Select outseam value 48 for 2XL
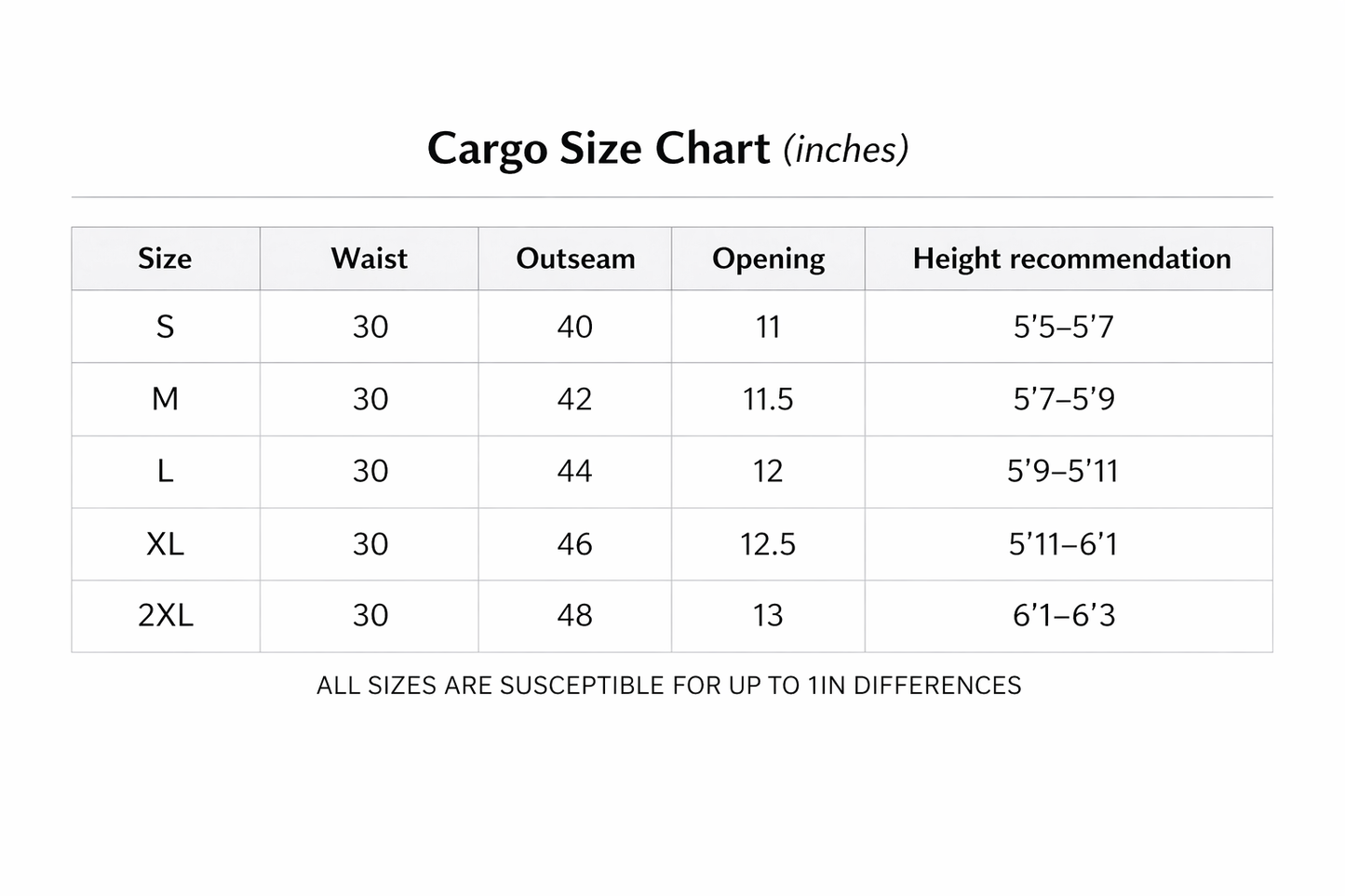Screen dimensions: 1345x896 (574, 615)
